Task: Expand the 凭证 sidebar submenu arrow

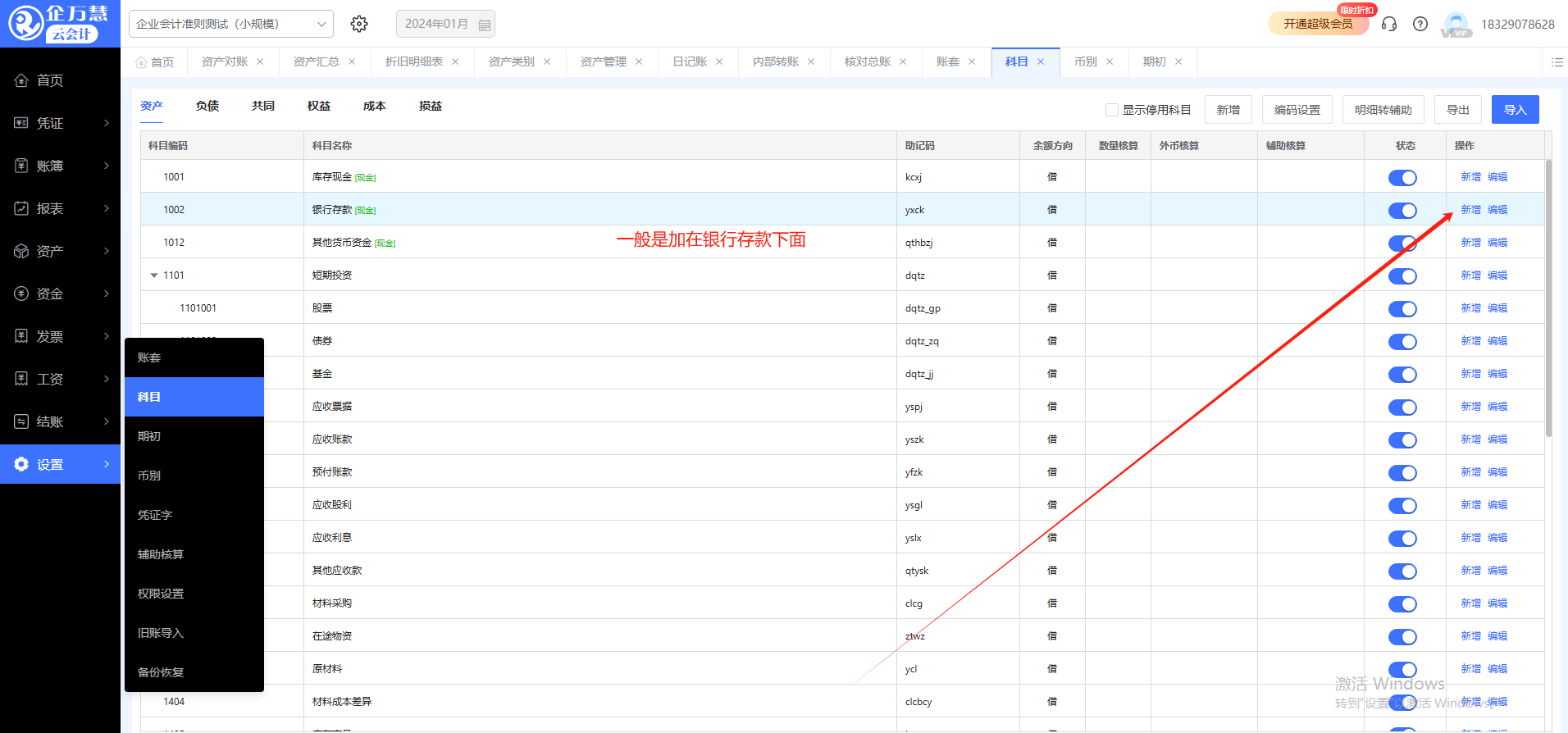Action: 107,123
